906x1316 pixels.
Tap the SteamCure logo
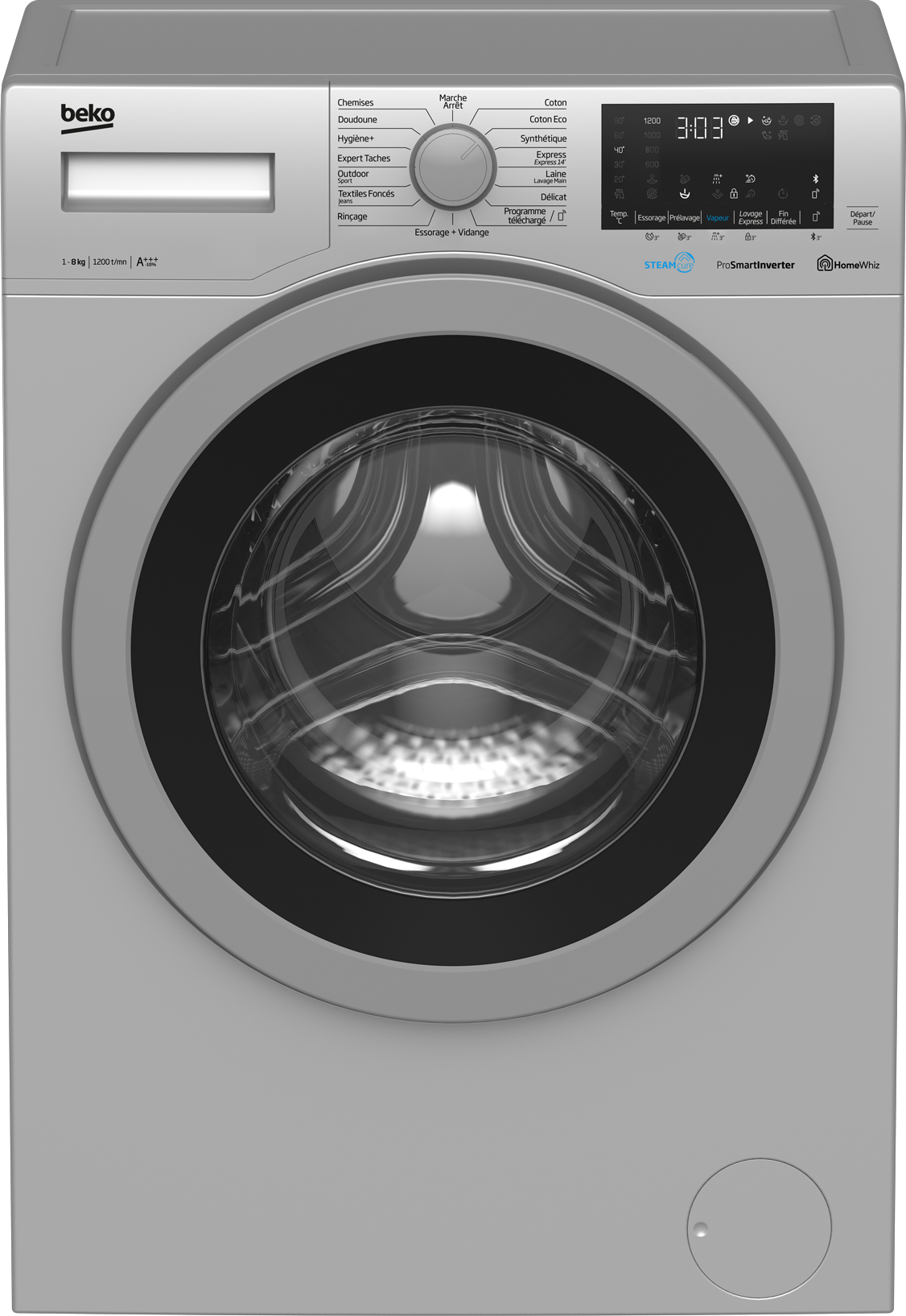point(669,263)
